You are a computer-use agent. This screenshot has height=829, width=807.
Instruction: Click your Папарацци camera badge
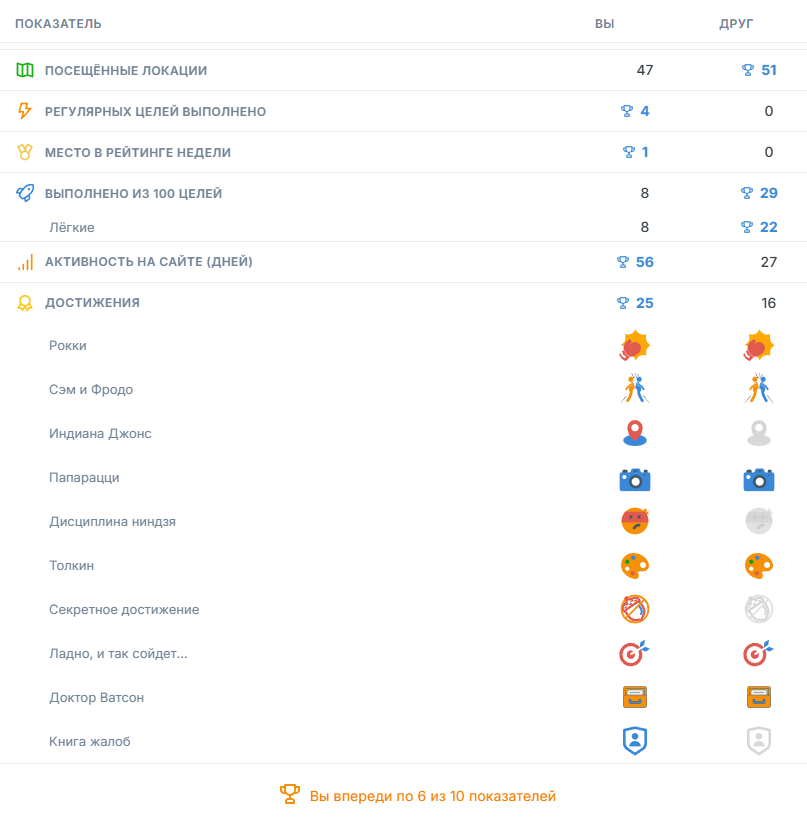[x=635, y=480]
